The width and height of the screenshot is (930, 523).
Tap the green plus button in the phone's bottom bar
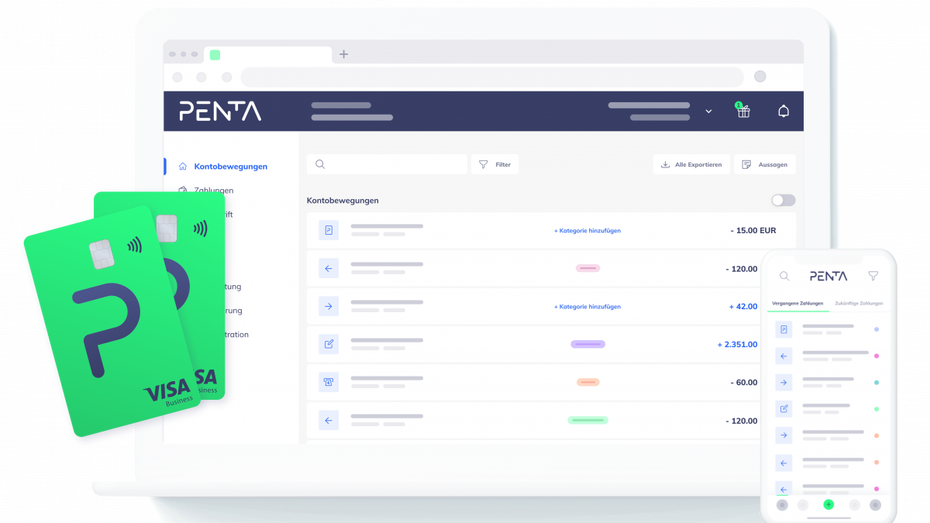tap(828, 505)
